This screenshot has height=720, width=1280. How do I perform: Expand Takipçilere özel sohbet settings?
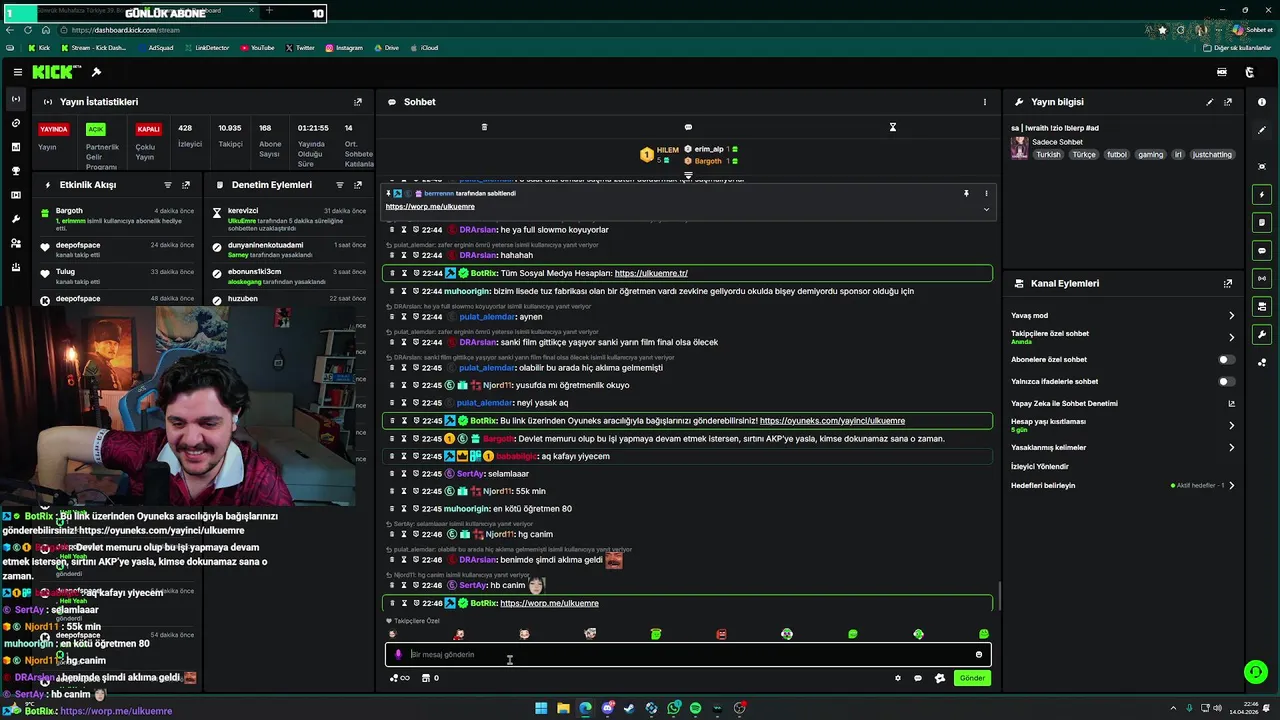[x=1231, y=337]
